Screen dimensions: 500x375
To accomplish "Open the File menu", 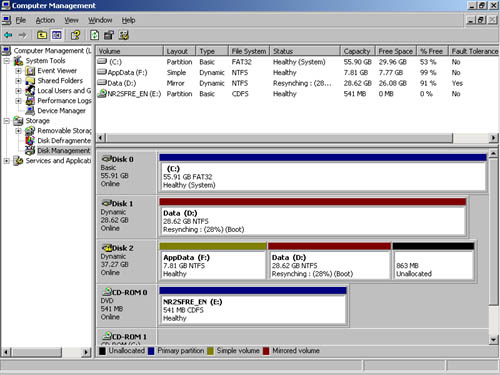I will pyautogui.click(x=21, y=20).
